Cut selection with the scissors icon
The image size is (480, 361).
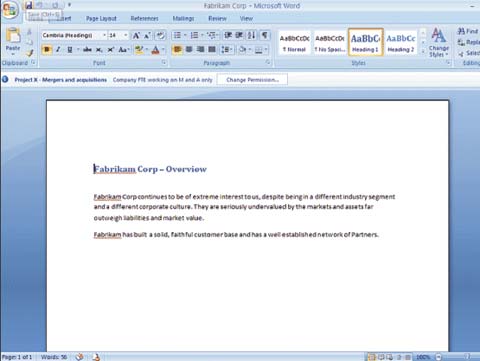click(29, 32)
